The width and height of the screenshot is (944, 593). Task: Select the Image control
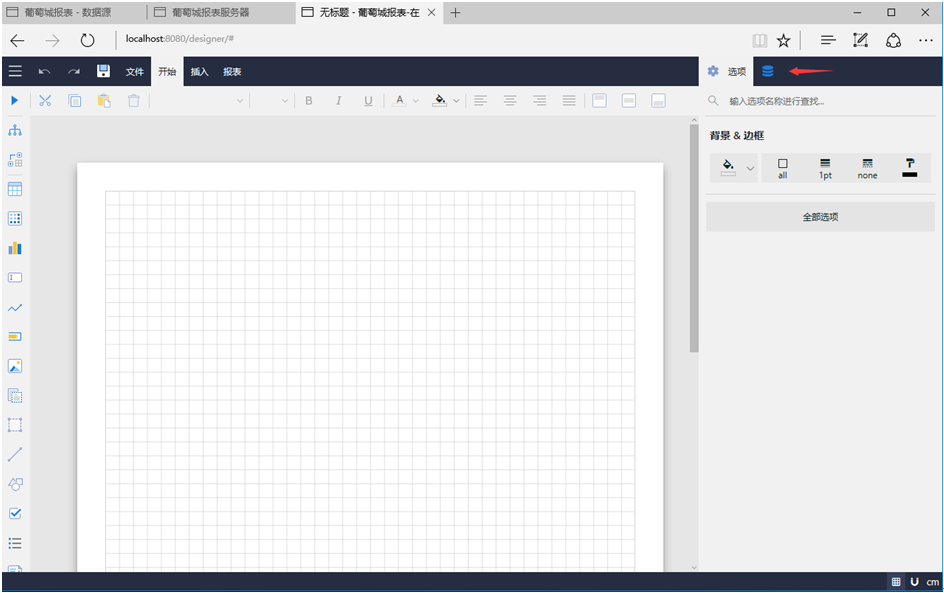pos(15,366)
